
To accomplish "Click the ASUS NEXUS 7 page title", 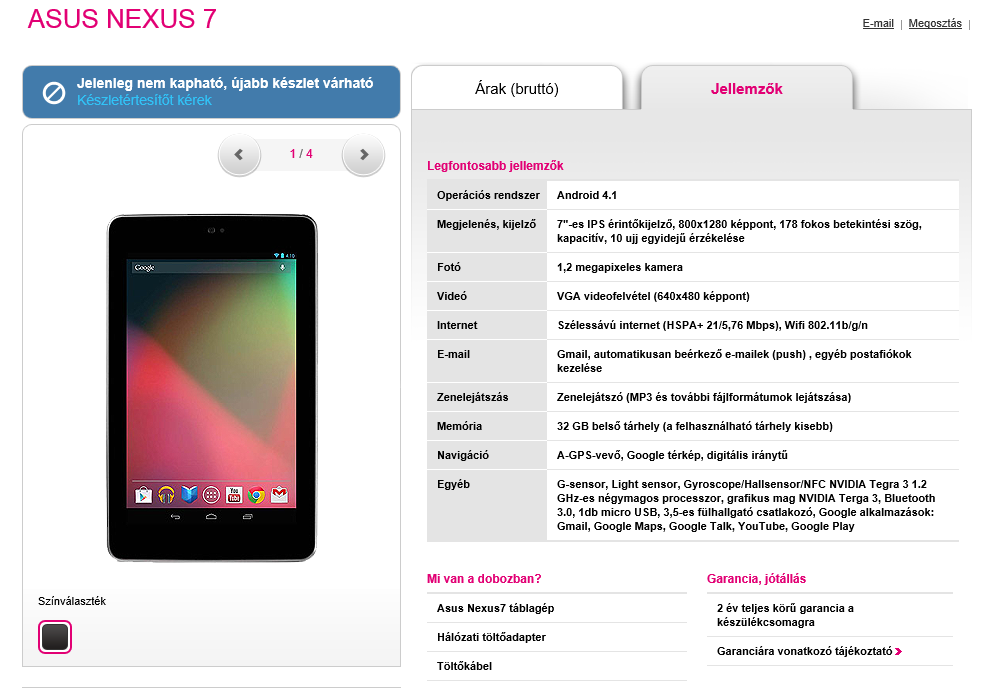I will (122, 19).
